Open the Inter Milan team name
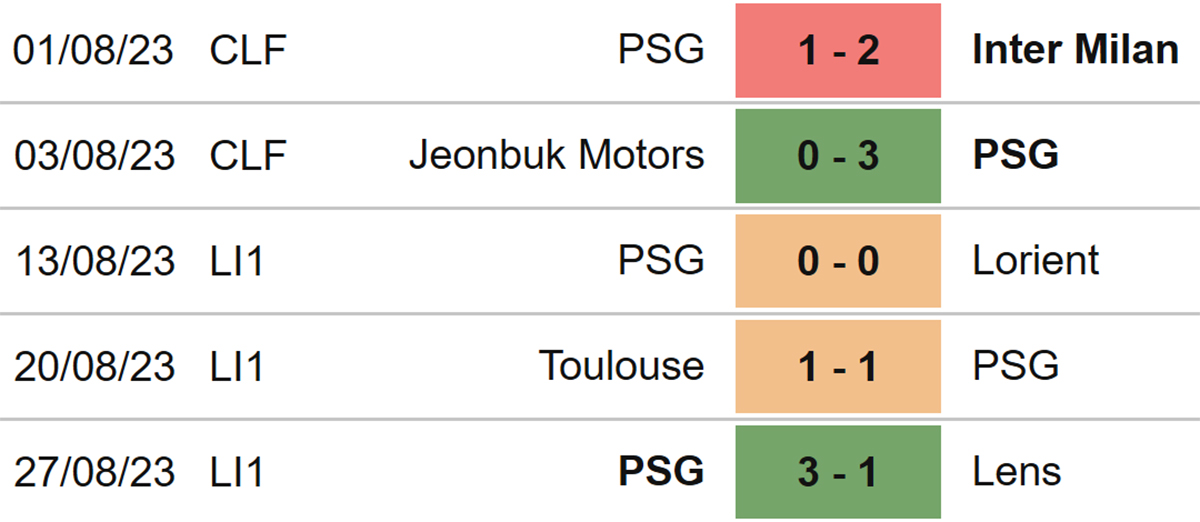 click(1075, 50)
